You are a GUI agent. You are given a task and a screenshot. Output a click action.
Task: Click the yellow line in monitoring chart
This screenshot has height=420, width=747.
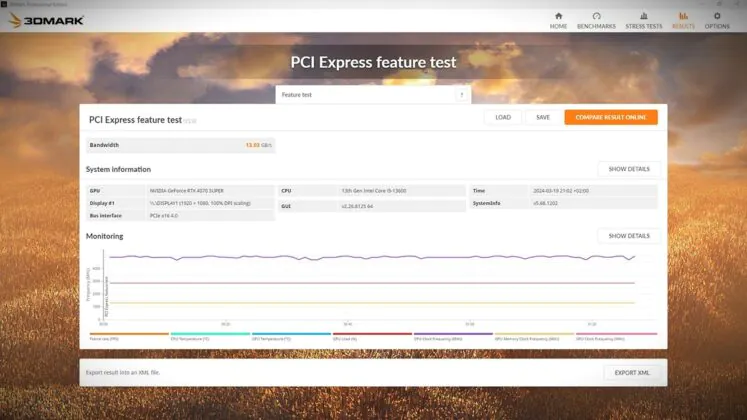pos(372,303)
